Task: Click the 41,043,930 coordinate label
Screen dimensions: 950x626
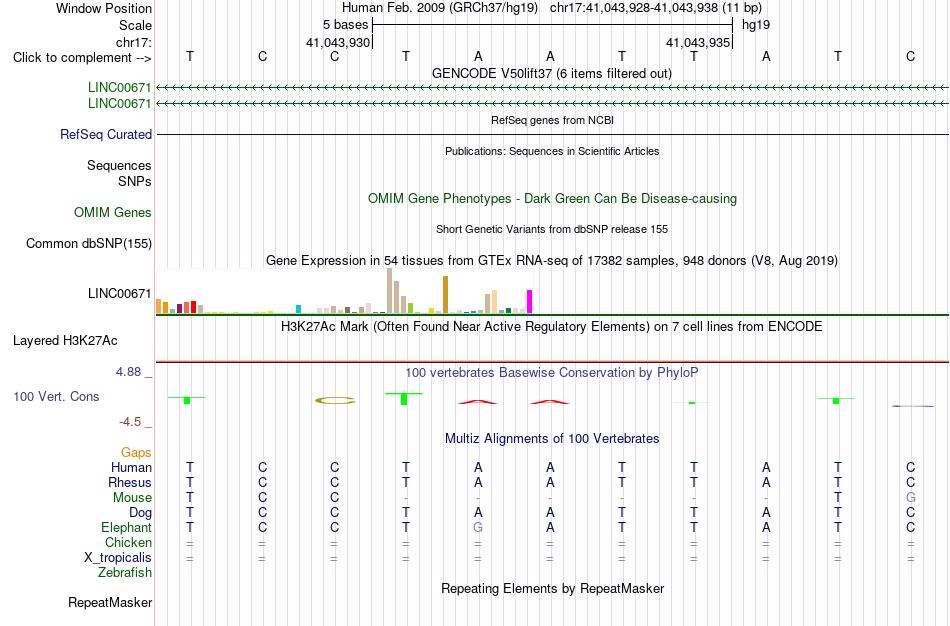Action: pyautogui.click(x=337, y=42)
